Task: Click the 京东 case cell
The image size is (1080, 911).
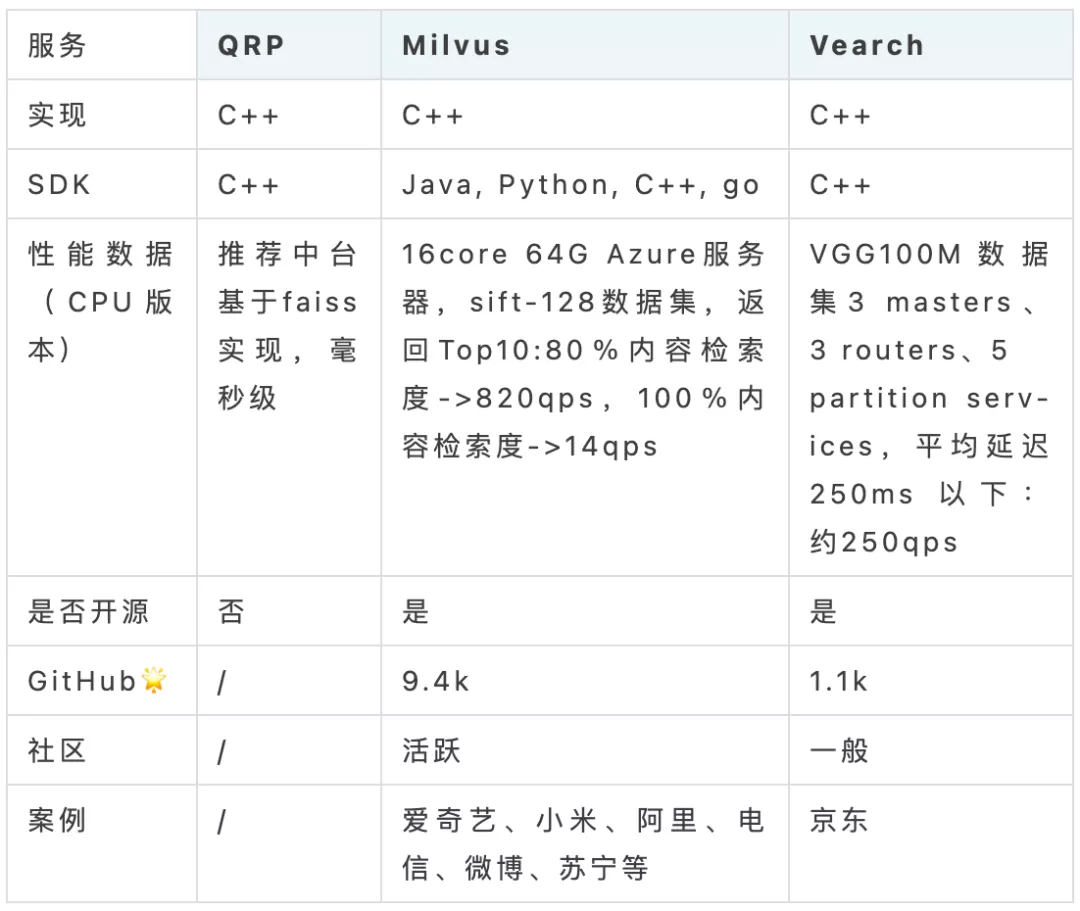Action: (x=931, y=844)
